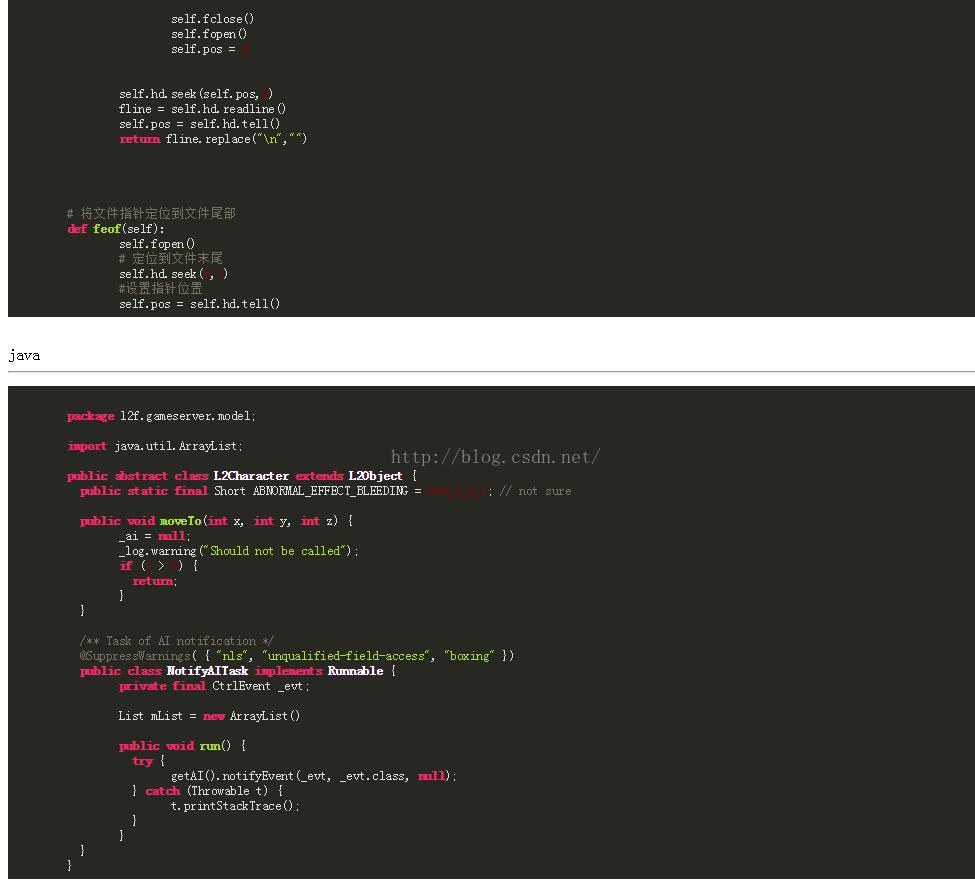Viewport: 975px width, 893px height.
Task: Click the "List mList = new ArrayList()" line
Action: click(x=209, y=716)
